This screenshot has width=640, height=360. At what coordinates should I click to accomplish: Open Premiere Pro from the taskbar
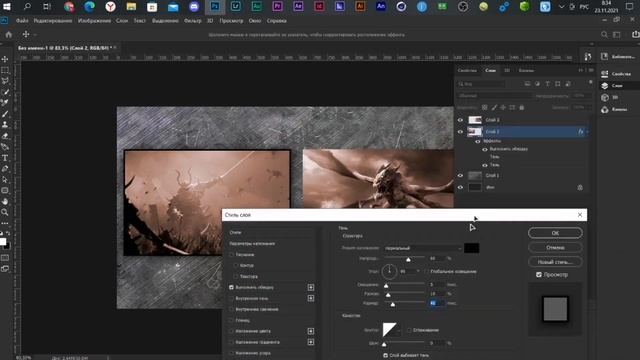click(x=277, y=6)
